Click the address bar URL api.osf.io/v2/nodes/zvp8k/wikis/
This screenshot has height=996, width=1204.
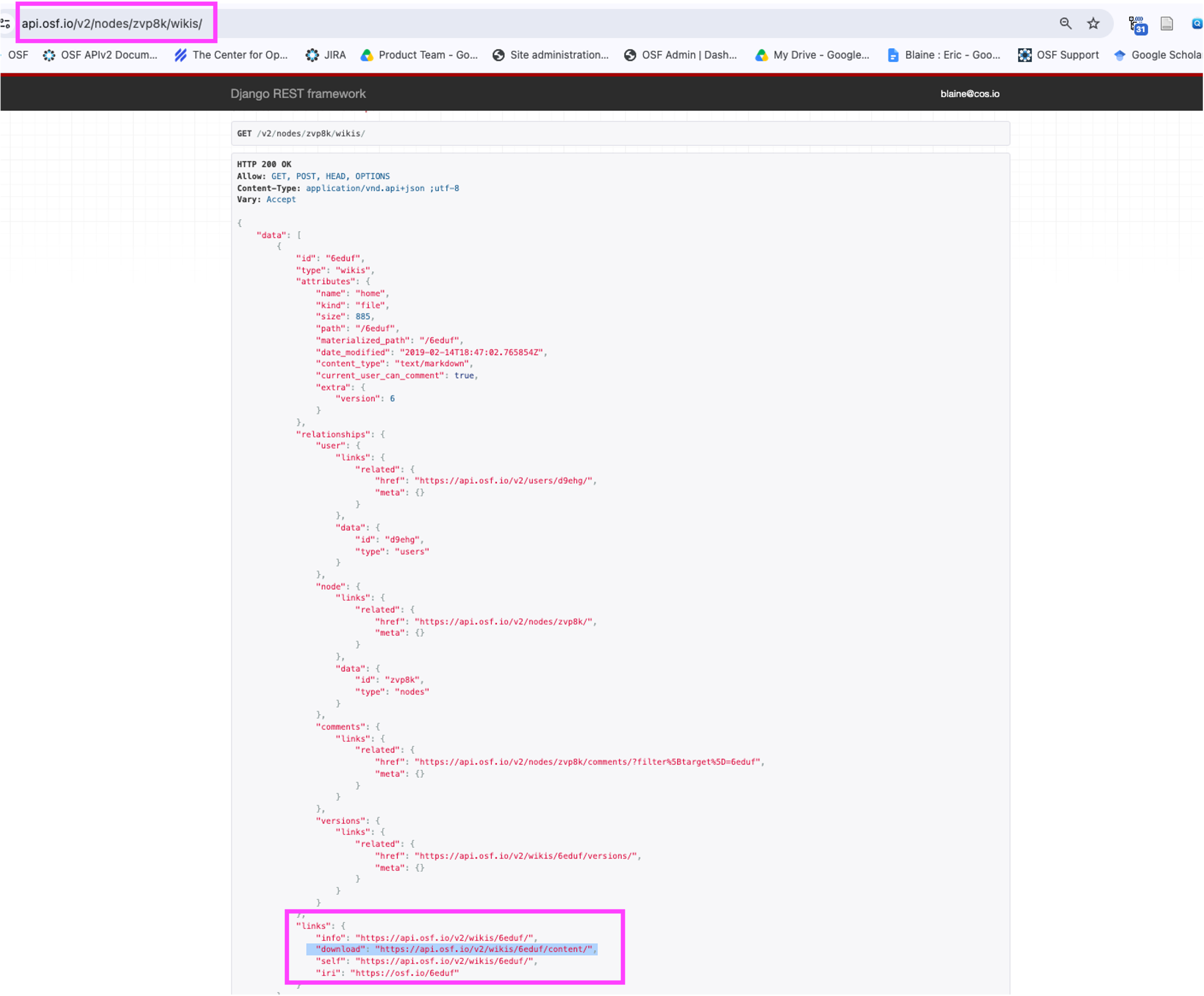point(112,24)
